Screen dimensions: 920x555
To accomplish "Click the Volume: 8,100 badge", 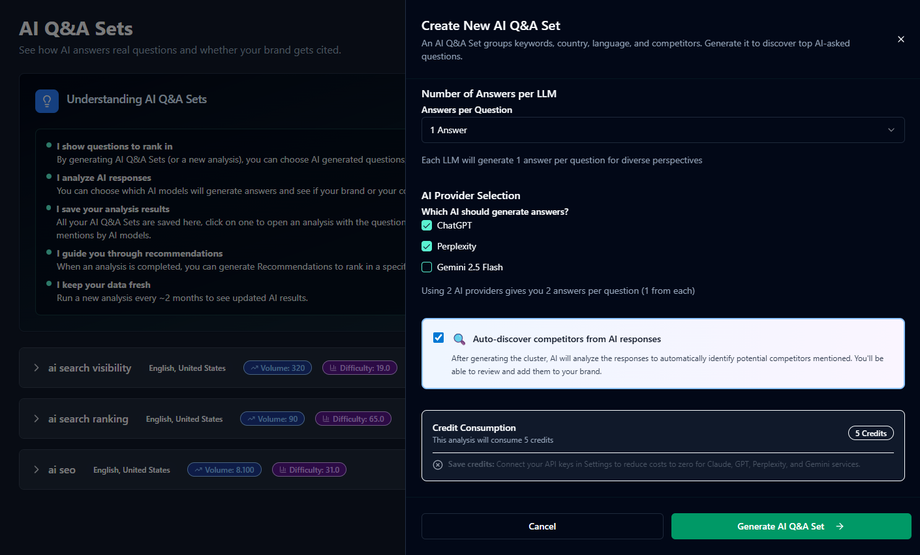I will pyautogui.click(x=223, y=470).
